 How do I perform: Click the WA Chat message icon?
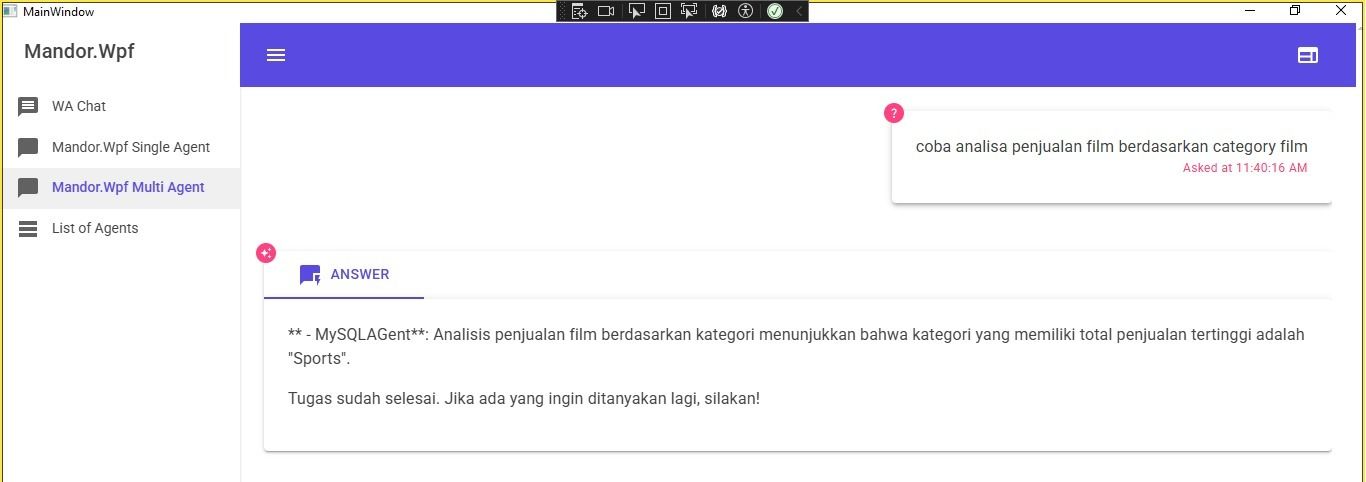(x=28, y=107)
